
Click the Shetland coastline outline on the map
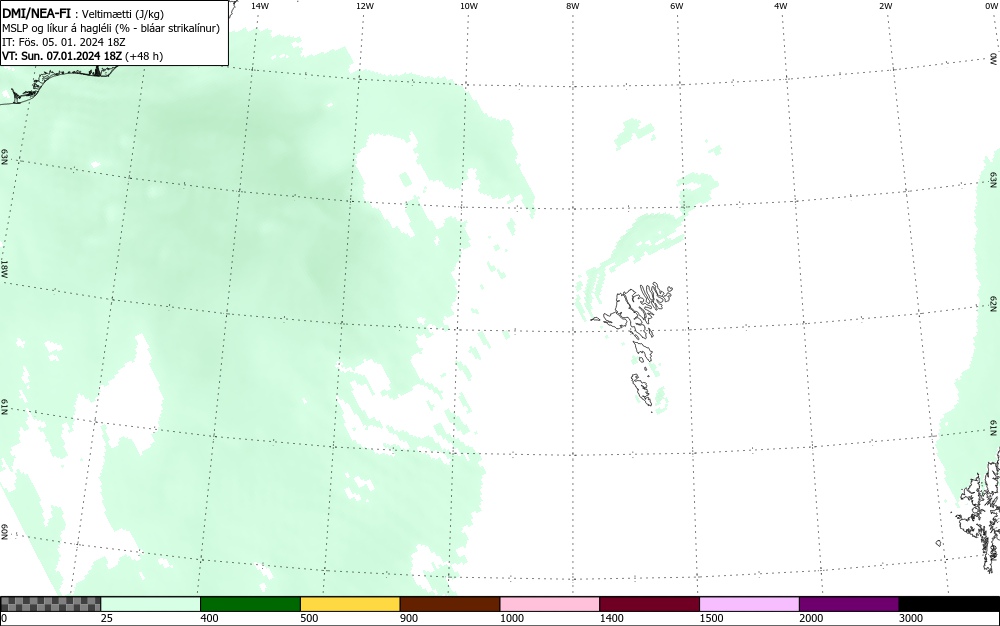[978, 512]
